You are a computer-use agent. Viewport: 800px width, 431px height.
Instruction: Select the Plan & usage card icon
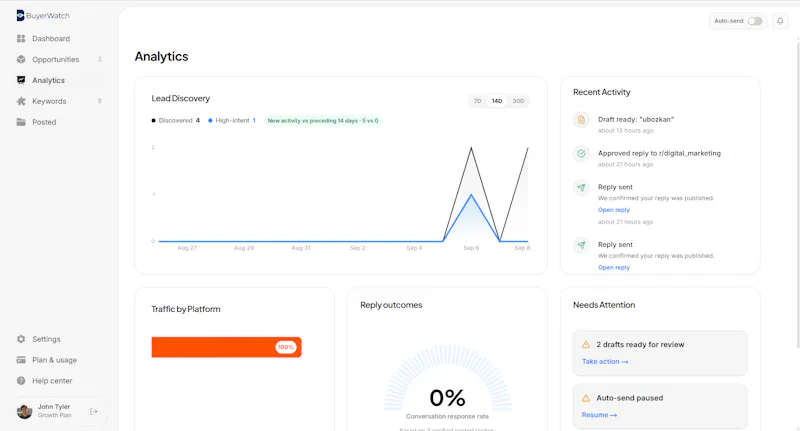tap(21, 360)
